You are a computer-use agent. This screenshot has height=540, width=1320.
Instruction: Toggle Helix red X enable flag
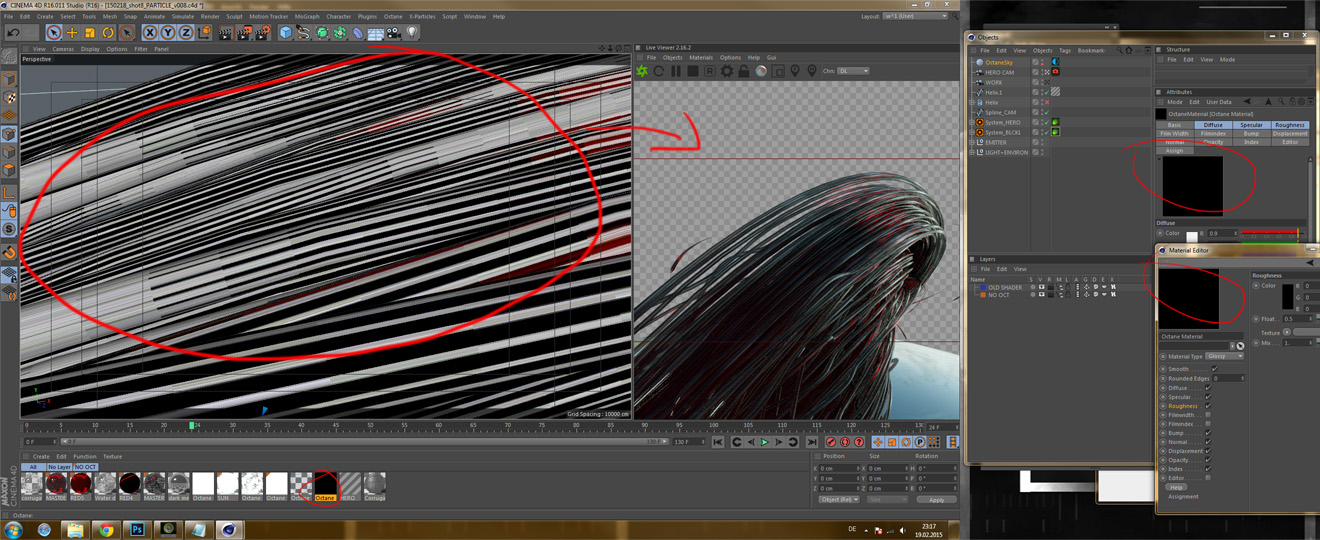(x=1047, y=102)
